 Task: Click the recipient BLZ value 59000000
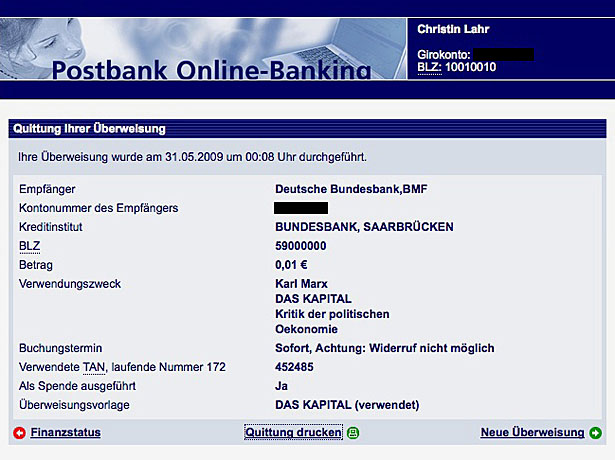[x=300, y=245]
